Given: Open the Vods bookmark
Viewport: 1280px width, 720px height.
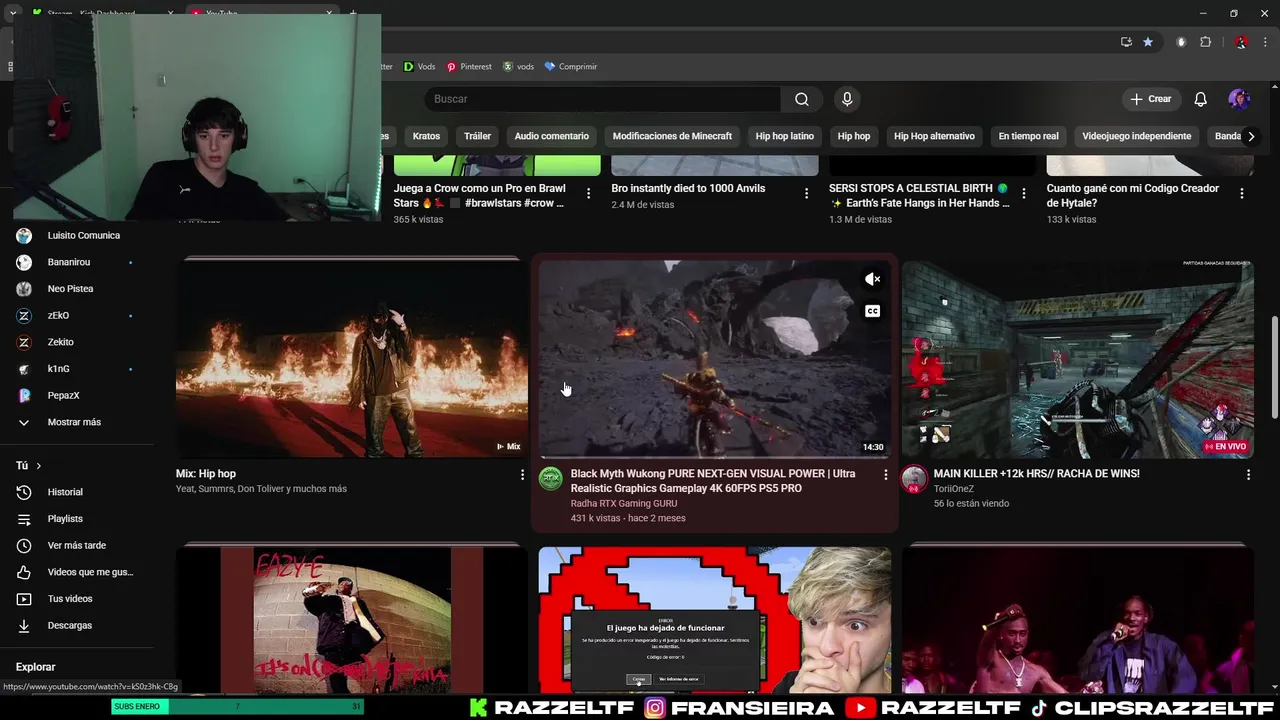Looking at the screenshot, I should 419,66.
